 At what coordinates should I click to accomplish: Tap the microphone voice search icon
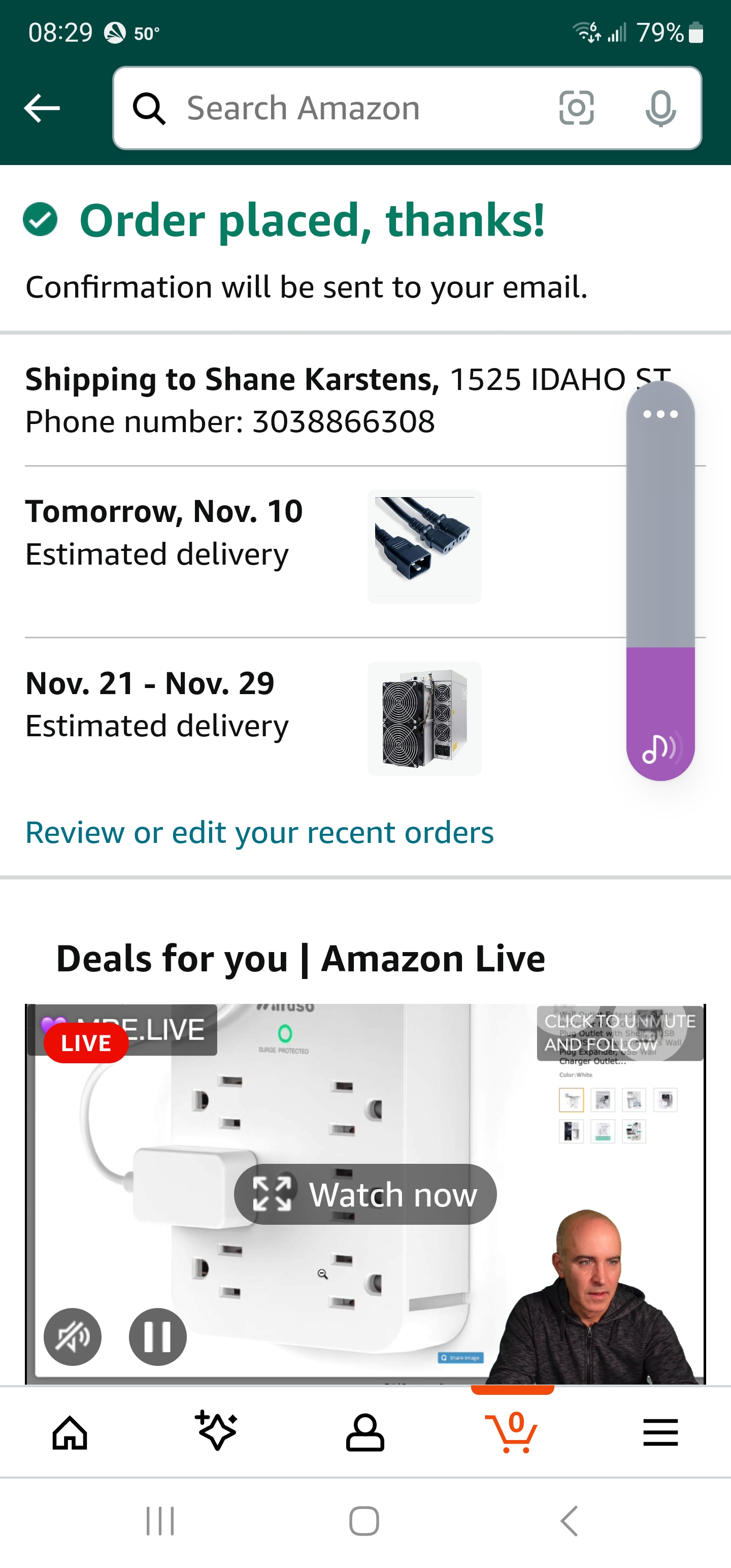[660, 108]
